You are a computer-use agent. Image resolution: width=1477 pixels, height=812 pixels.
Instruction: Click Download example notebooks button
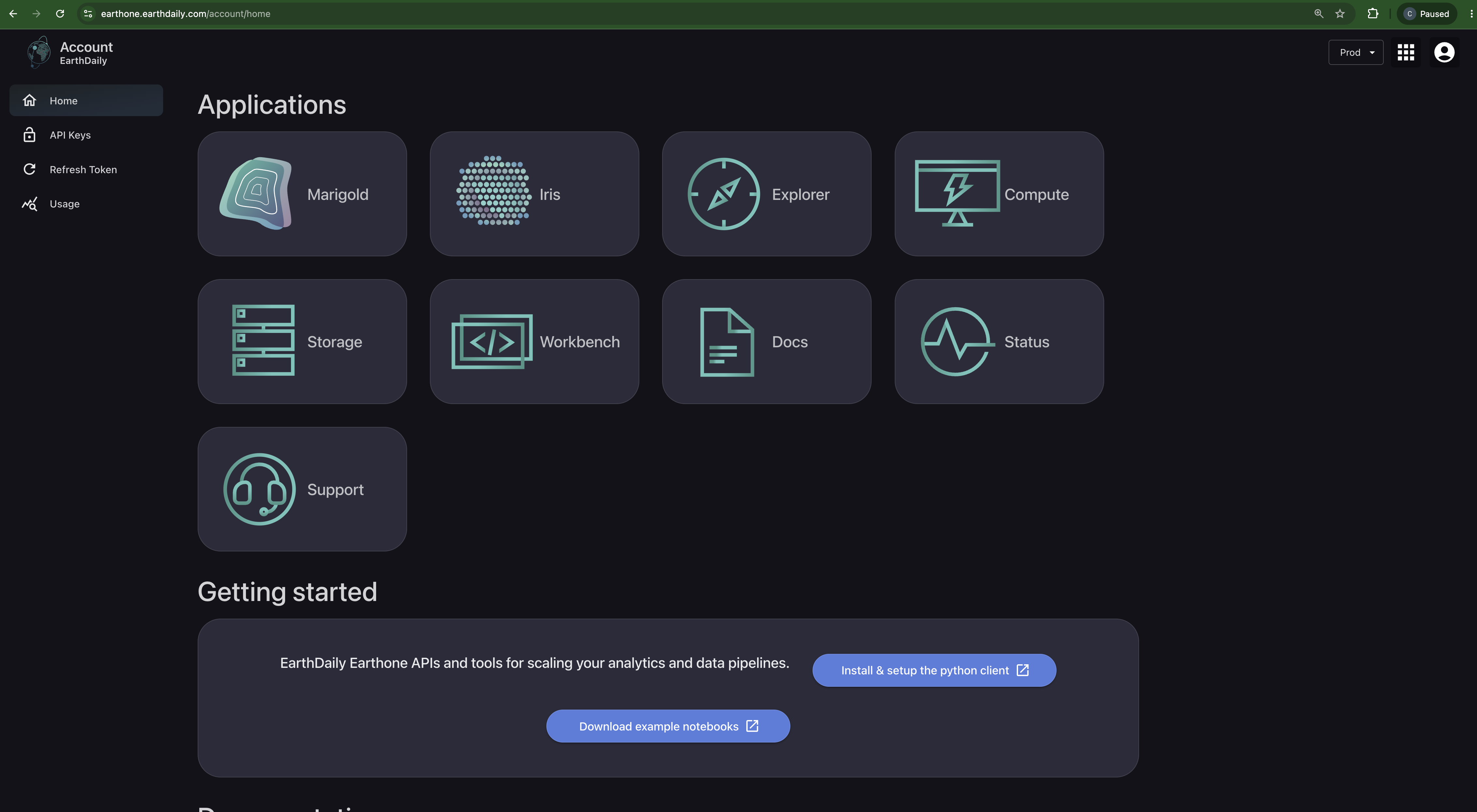tap(668, 726)
